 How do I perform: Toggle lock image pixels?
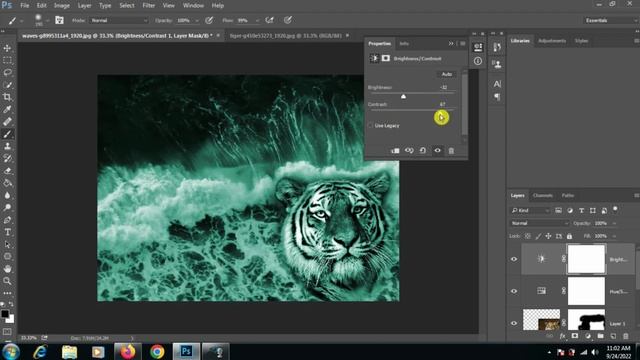538,236
